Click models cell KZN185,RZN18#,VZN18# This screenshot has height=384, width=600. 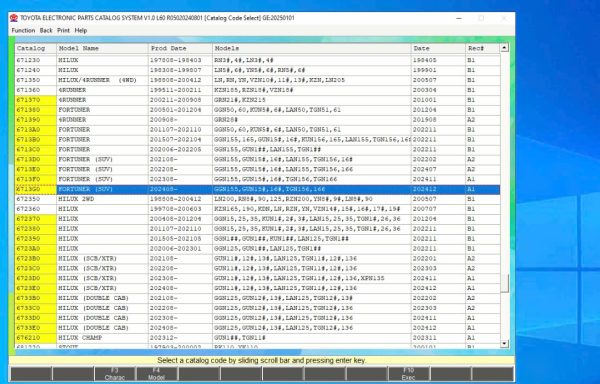tap(254, 90)
